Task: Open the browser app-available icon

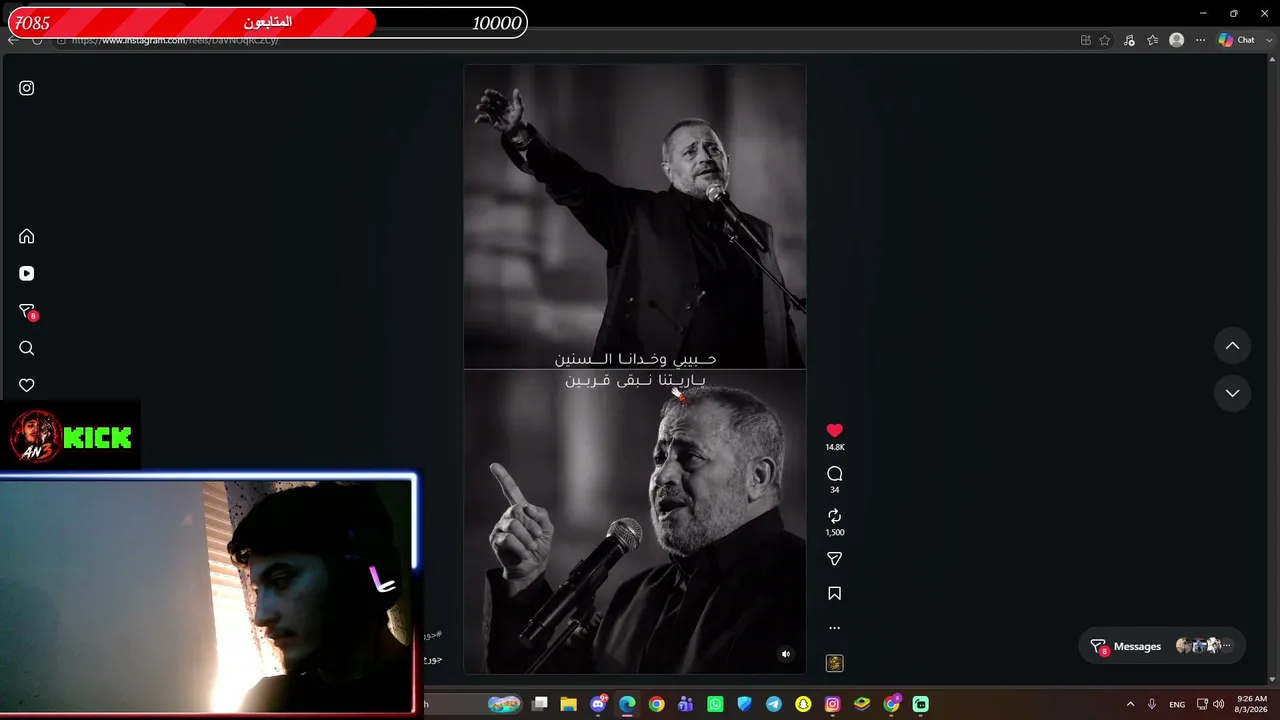Action: click(1086, 40)
